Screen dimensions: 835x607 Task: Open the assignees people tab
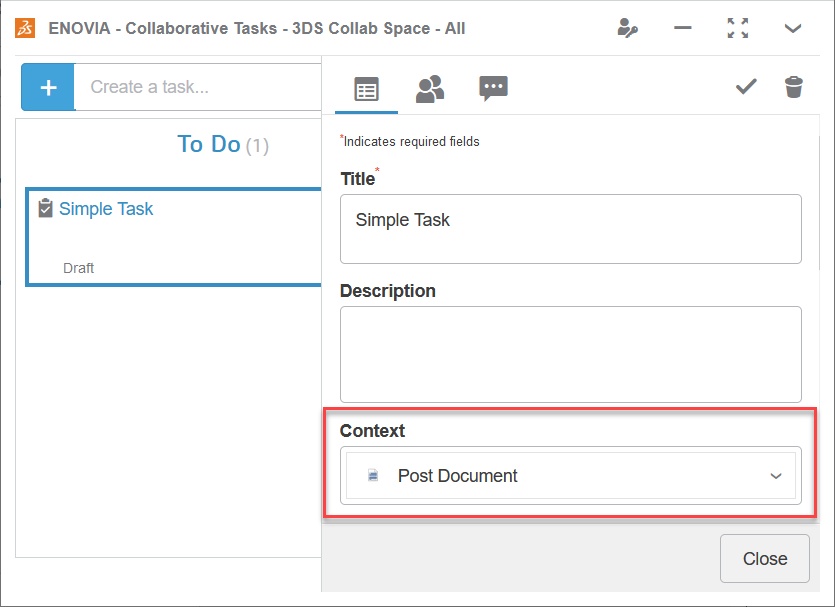click(x=430, y=89)
